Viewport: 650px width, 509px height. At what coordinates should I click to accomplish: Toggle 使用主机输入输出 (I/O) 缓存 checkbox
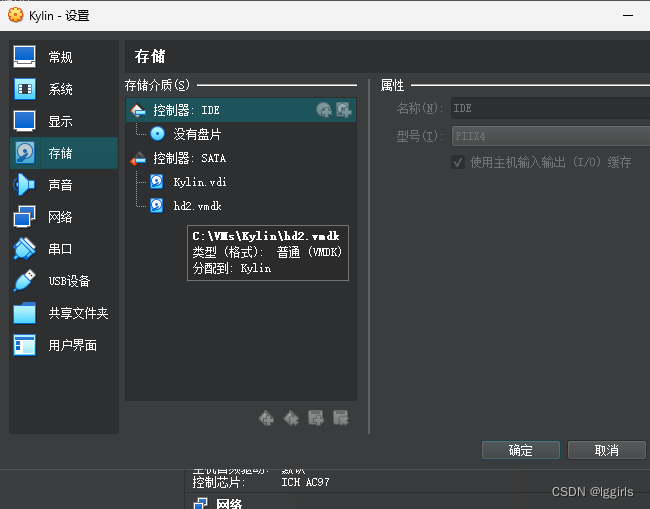(x=458, y=162)
